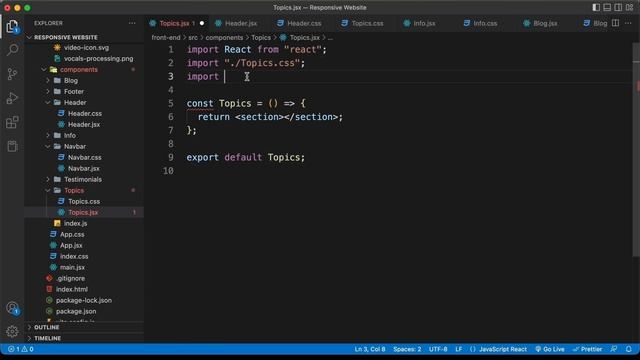Open Explorer more actions ellipsis
This screenshot has height=360, width=640.
pos(132,23)
